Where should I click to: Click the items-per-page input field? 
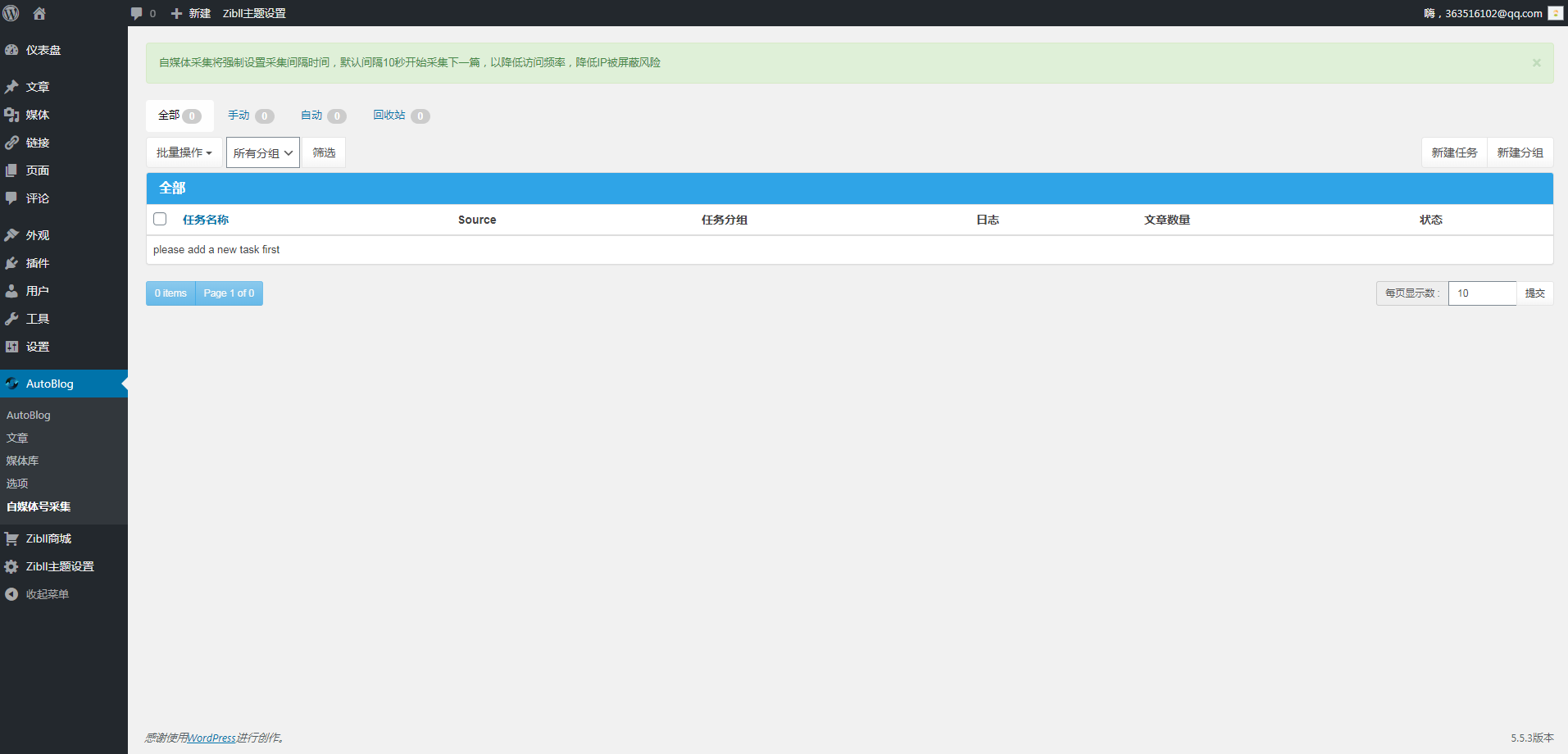pos(1482,293)
